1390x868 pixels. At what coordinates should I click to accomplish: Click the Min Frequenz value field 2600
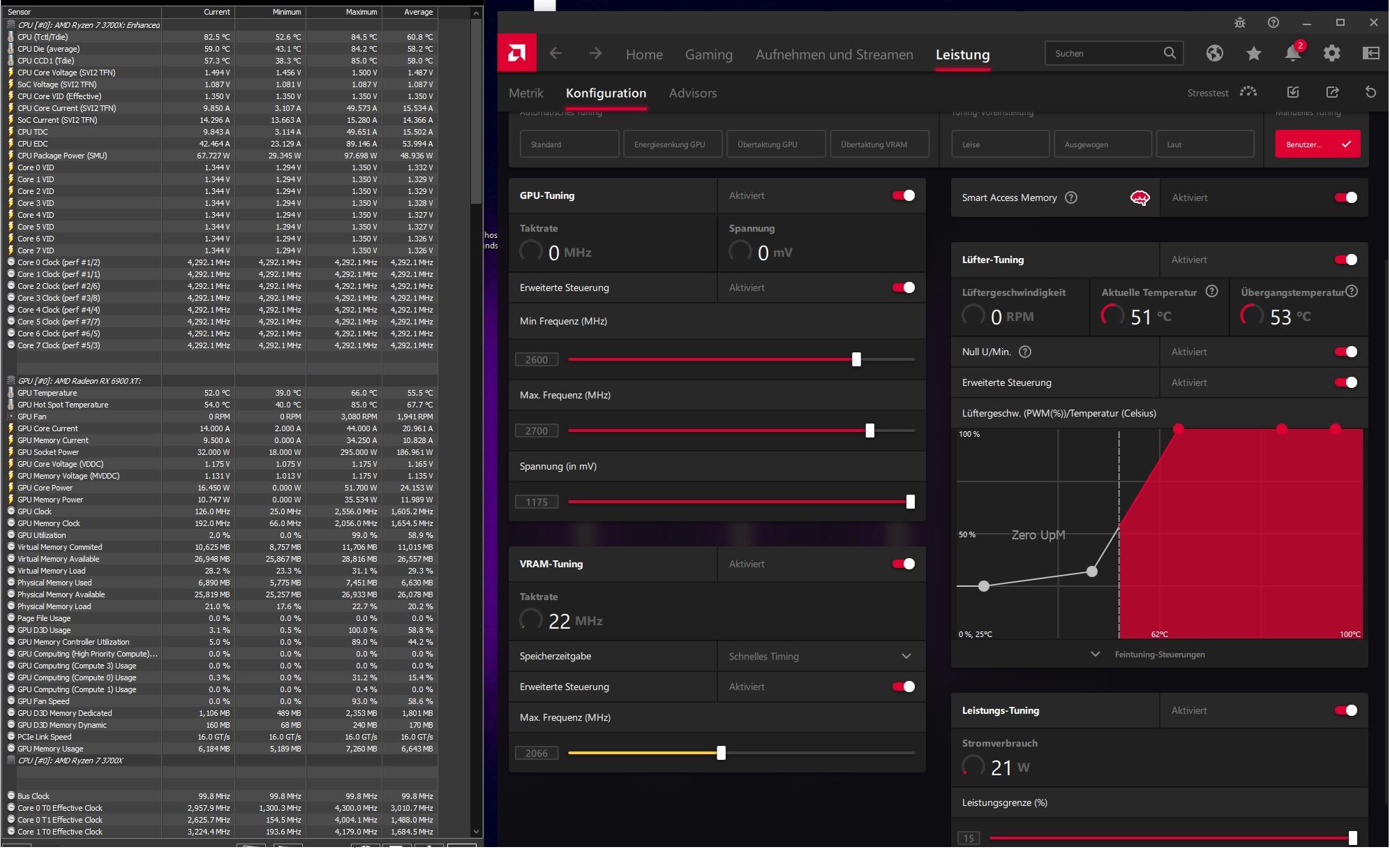coord(537,359)
